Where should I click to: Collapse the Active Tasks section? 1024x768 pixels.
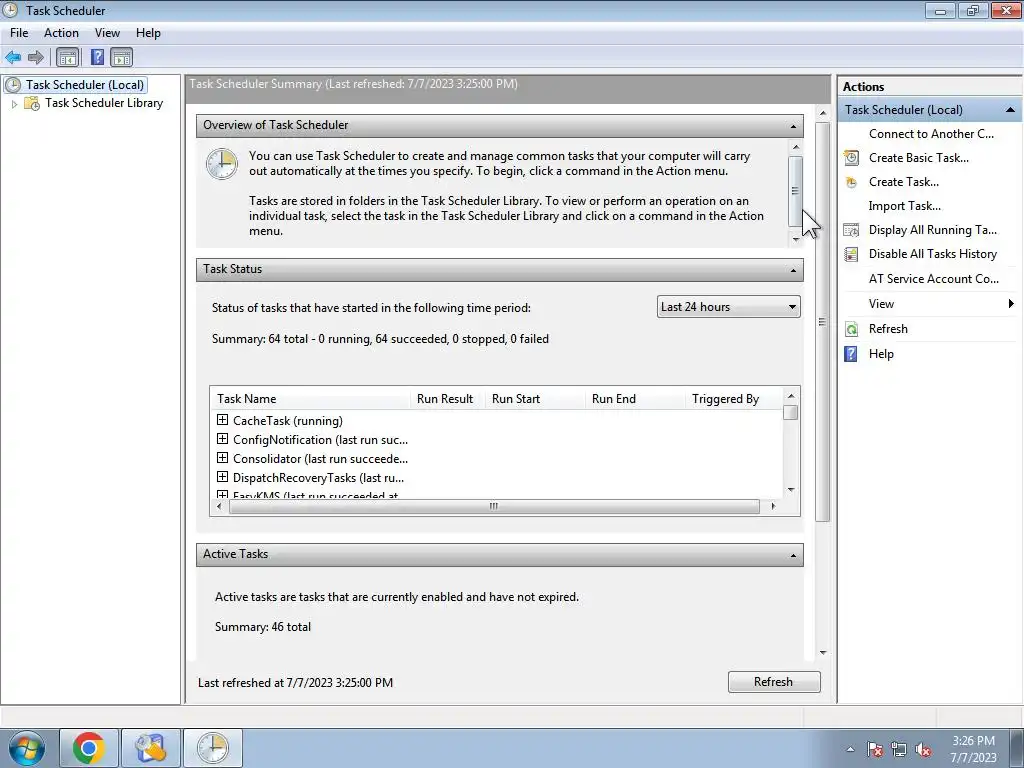tap(793, 555)
